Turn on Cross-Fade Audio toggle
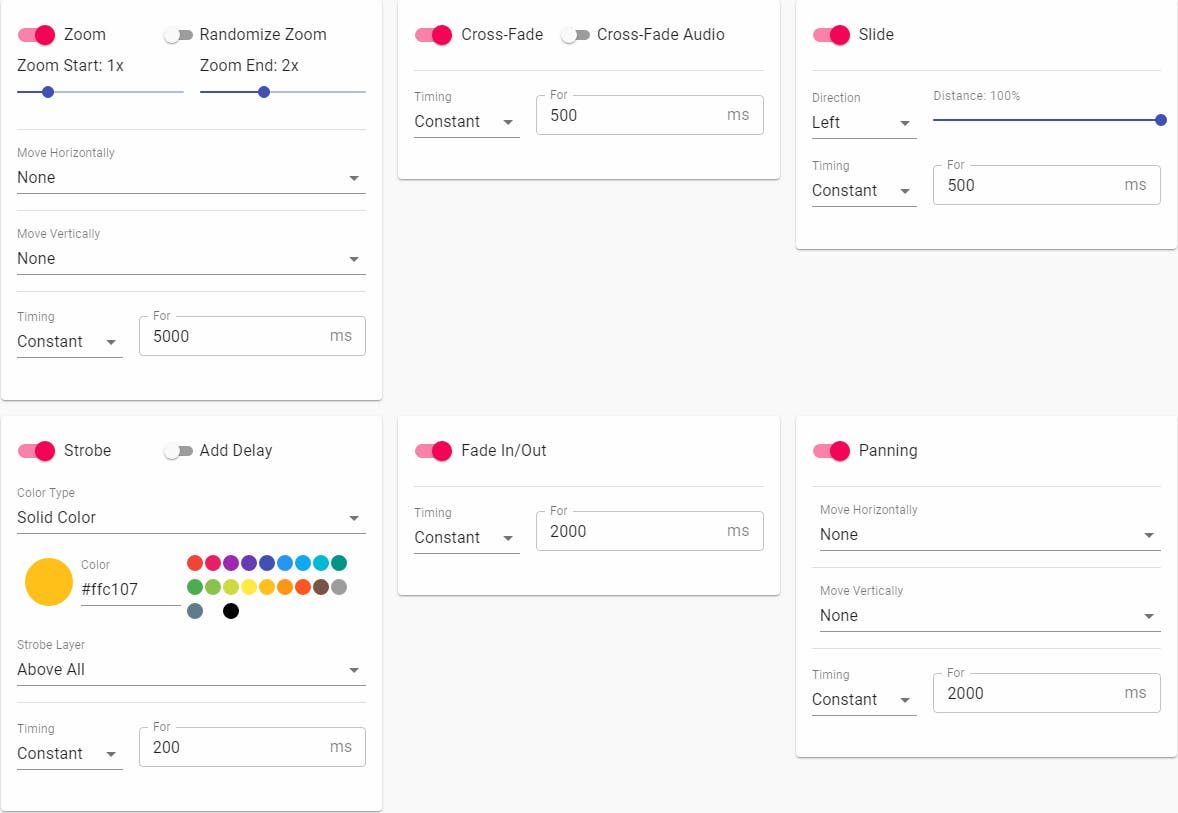Image resolution: width=1178 pixels, height=813 pixels. coord(575,35)
